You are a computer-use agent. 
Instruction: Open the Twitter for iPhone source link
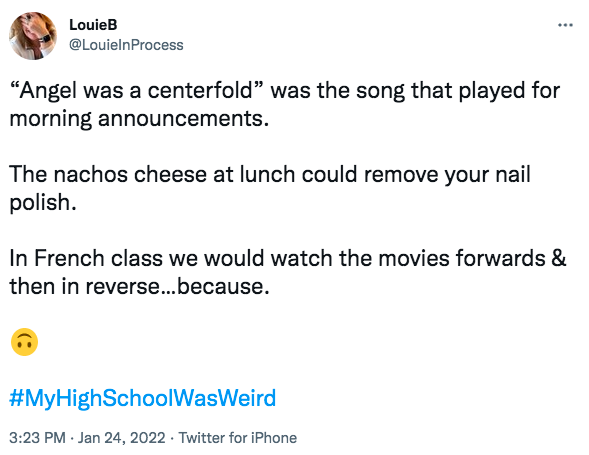coord(237,438)
